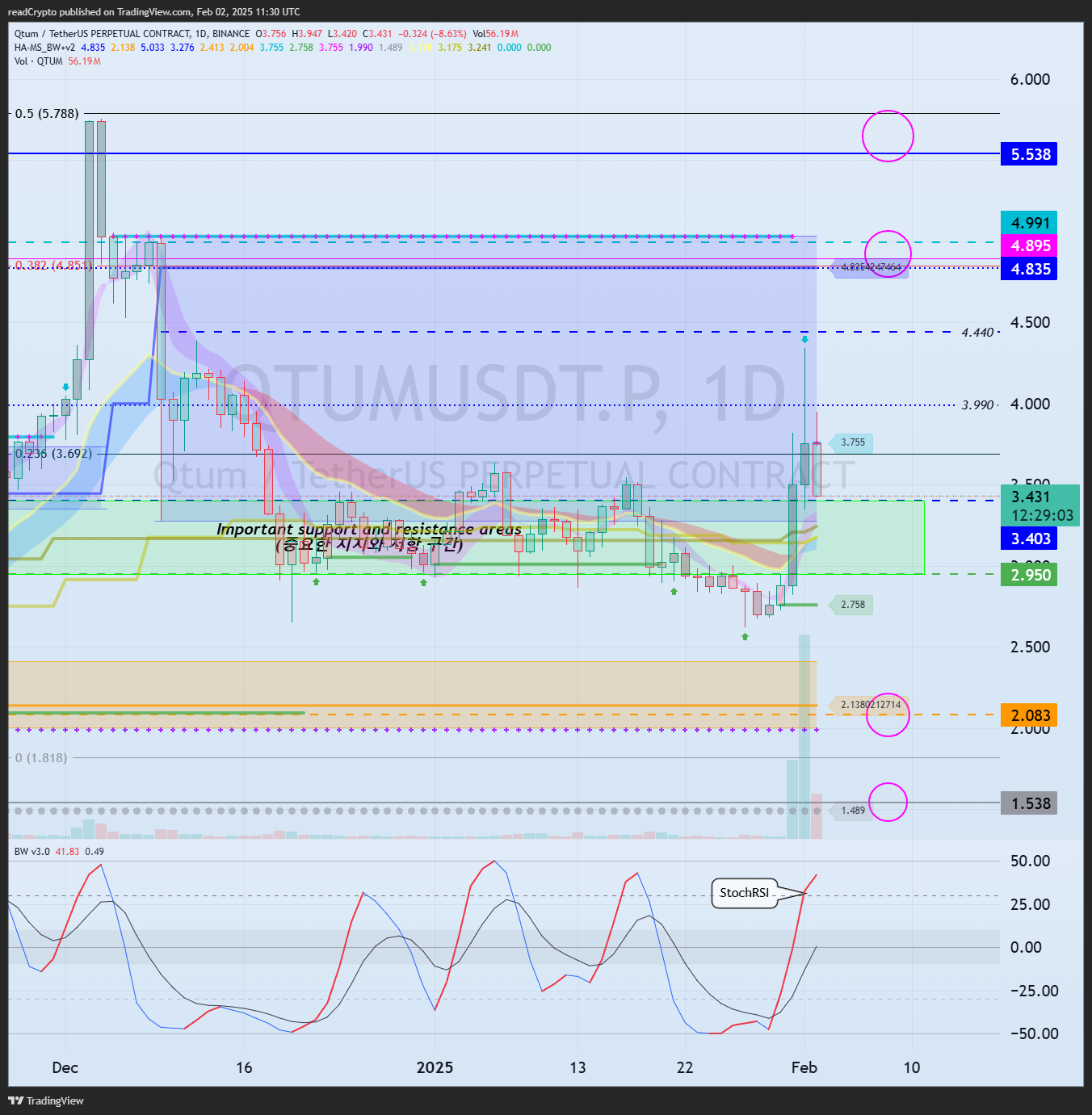Click the green 2.950 price label
Viewport: 1092px width, 1115px height.
[1029, 575]
